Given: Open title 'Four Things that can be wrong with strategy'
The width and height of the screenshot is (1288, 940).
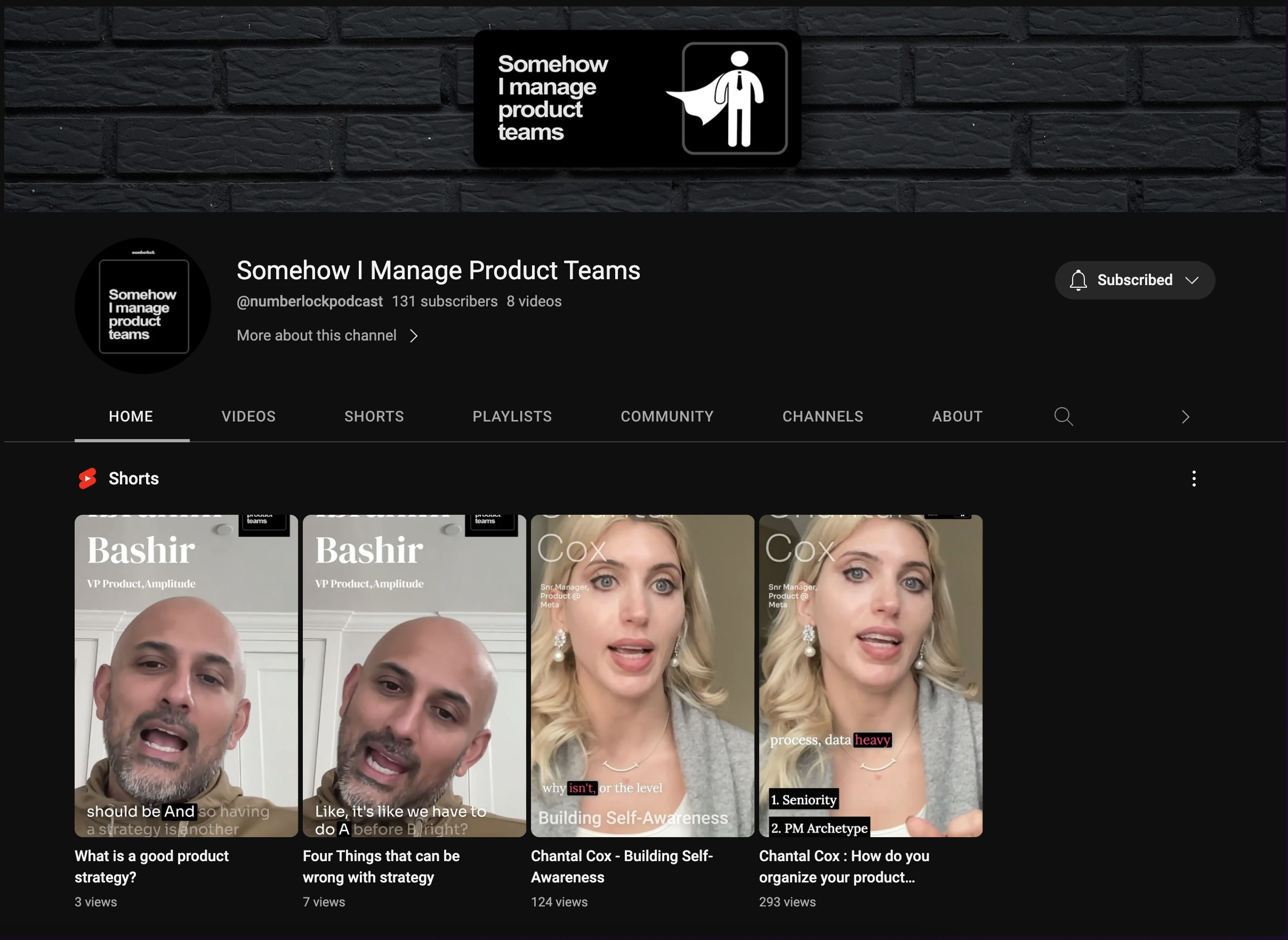Looking at the screenshot, I should [381, 866].
